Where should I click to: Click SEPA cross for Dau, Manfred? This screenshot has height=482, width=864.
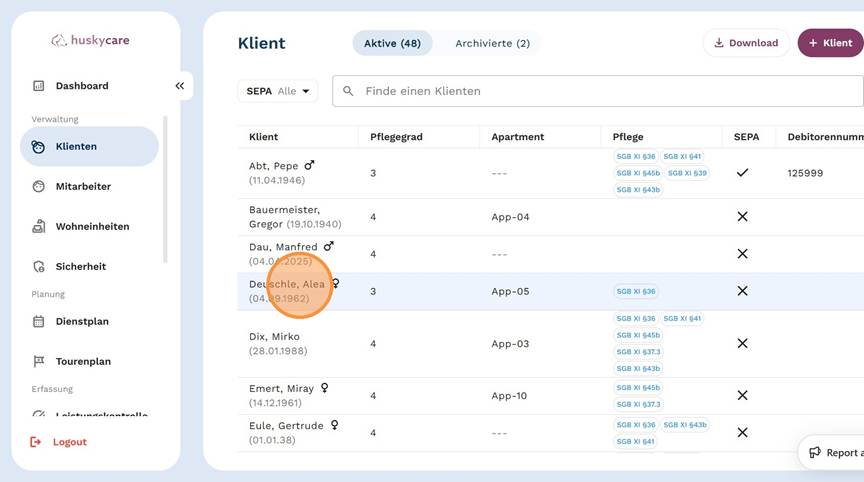pyautogui.click(x=742, y=254)
